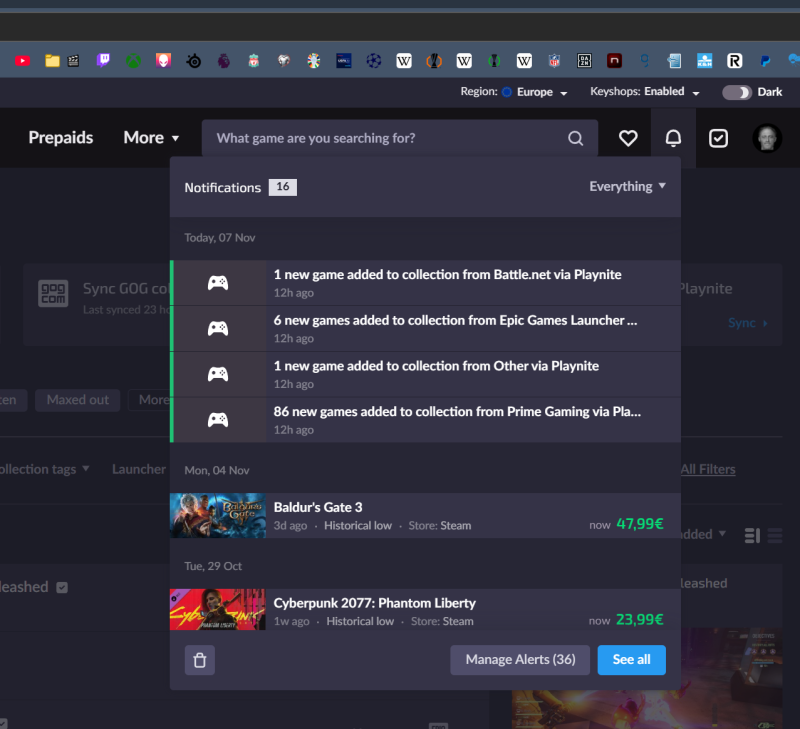Open the NFL shield bookmark
The width and height of the screenshot is (800, 729).
pyautogui.click(x=554, y=61)
